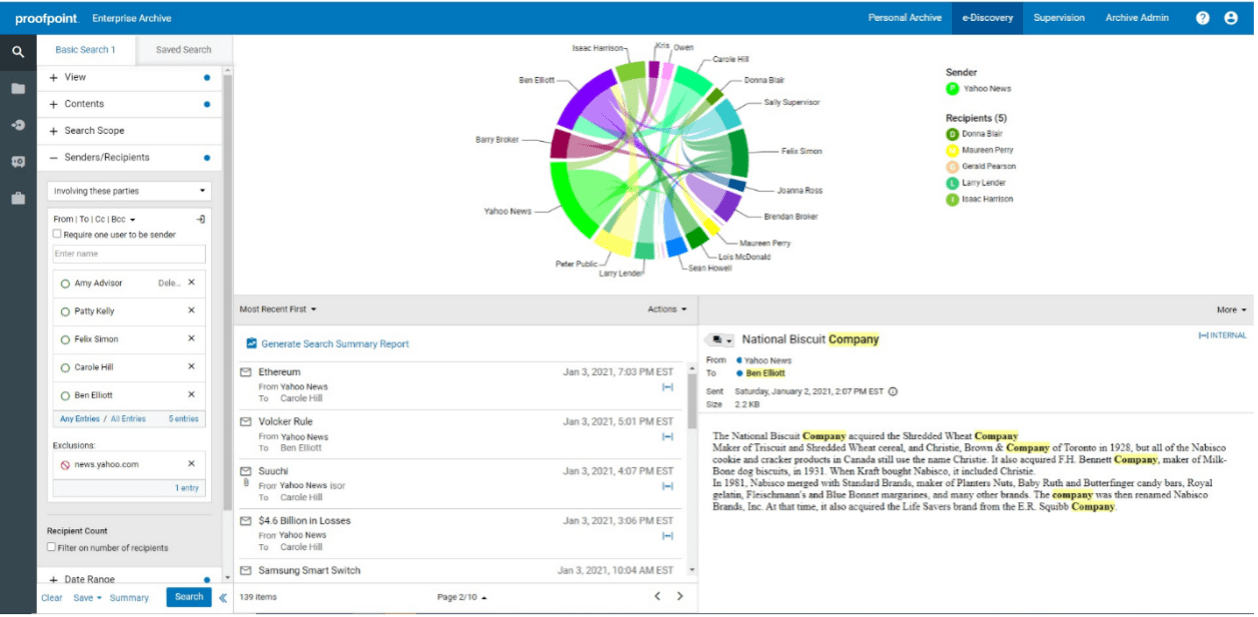
Task: Click the Summary link
Action: 129,598
